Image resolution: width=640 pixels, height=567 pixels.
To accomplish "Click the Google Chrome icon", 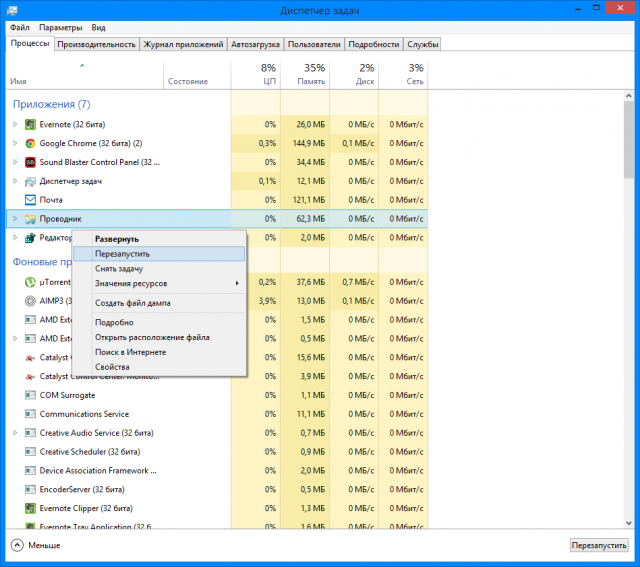I will tap(30, 143).
